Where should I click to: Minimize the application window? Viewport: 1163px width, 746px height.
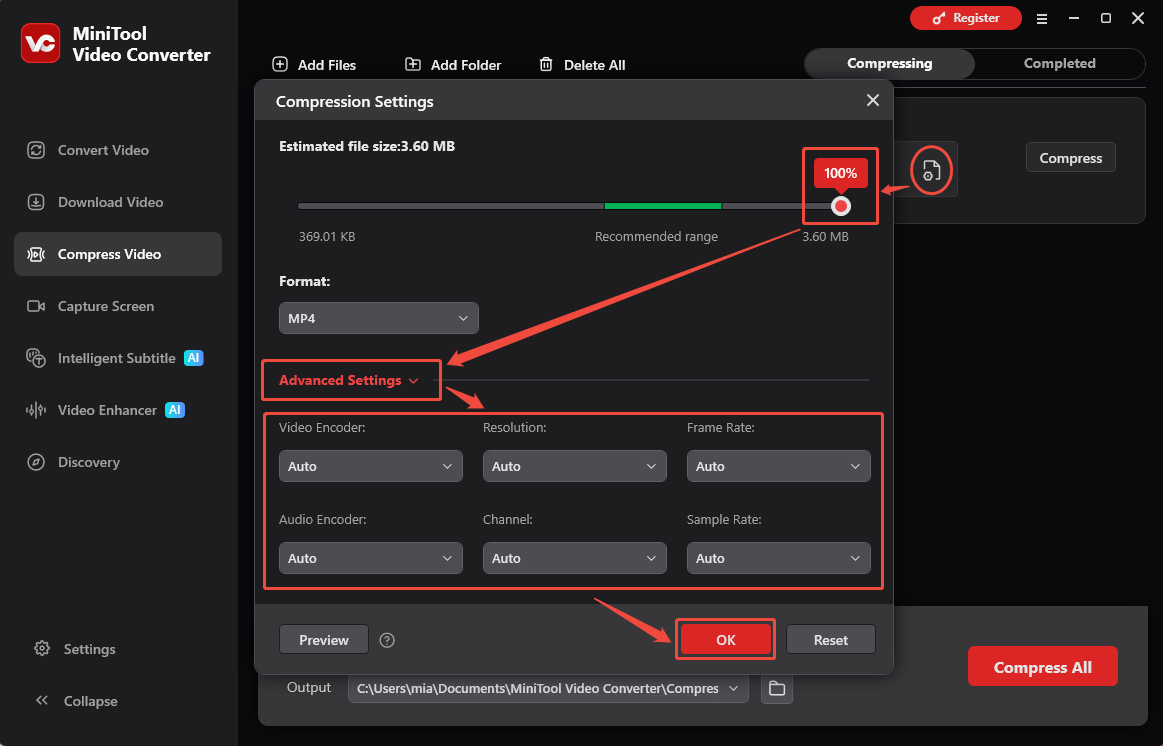pos(1074,18)
